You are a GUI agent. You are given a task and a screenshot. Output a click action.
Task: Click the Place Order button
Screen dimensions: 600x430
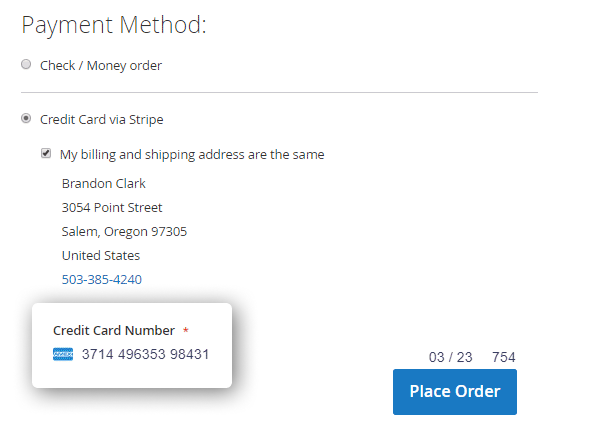(454, 390)
